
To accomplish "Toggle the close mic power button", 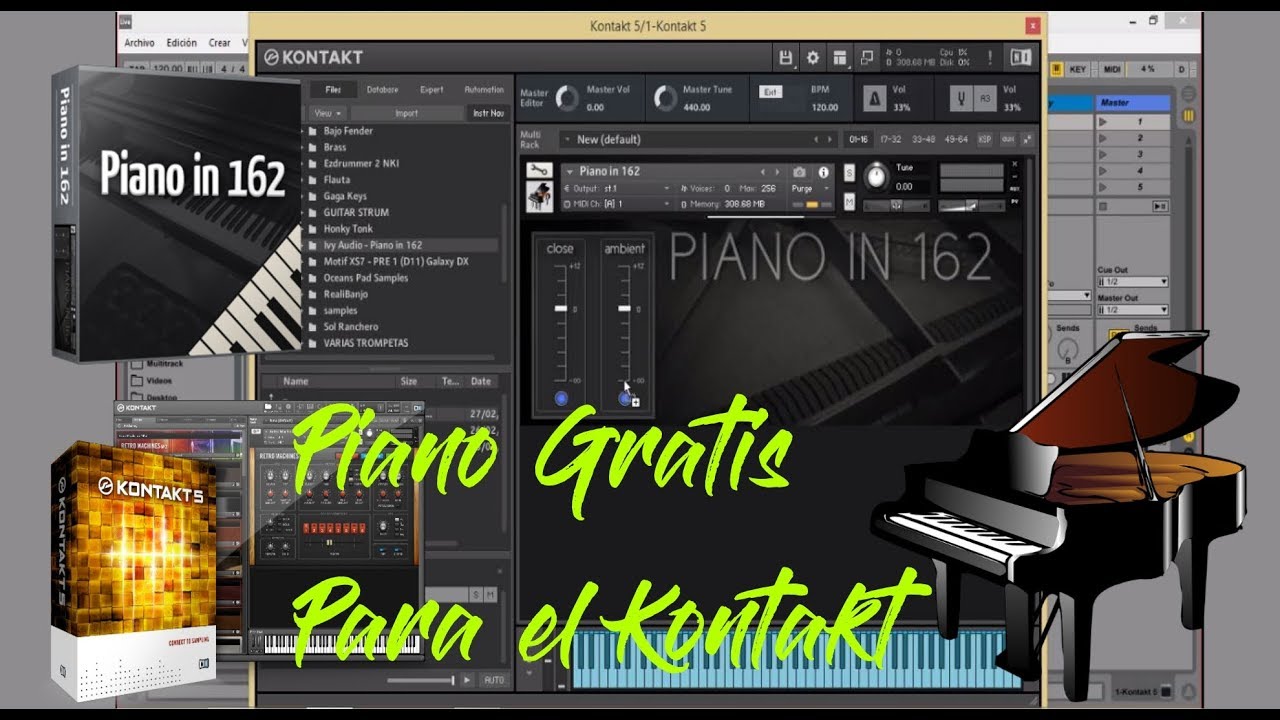I will (560, 399).
